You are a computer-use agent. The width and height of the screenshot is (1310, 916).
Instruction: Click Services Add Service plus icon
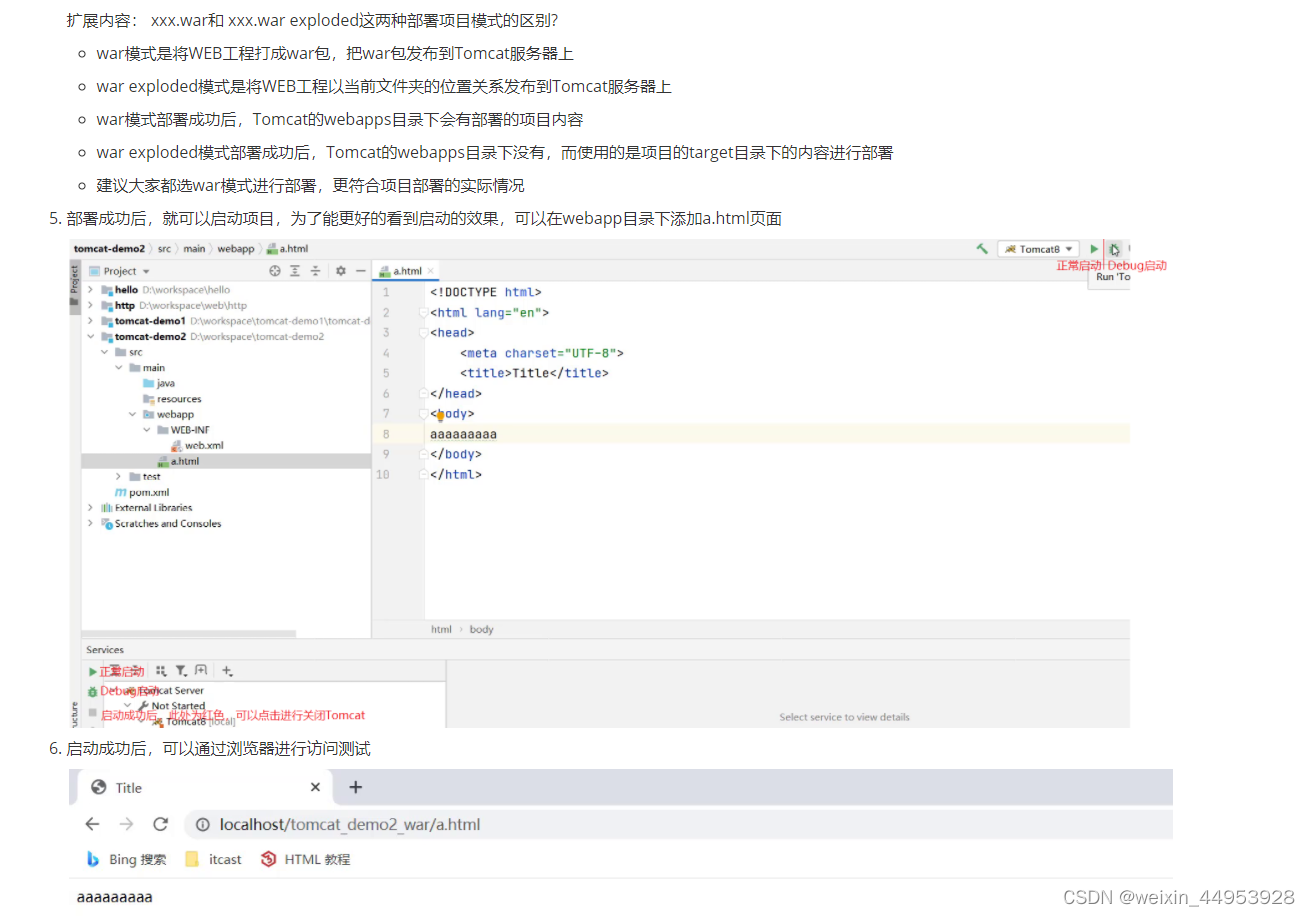(x=227, y=671)
